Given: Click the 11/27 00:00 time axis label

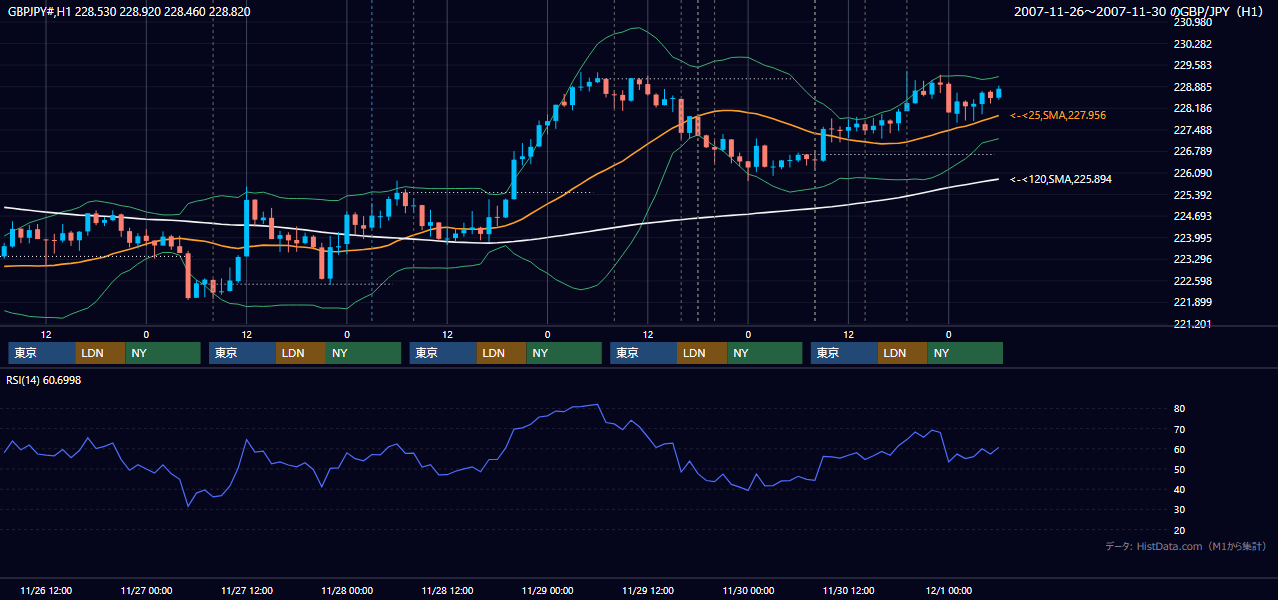Looking at the screenshot, I should pyautogui.click(x=146, y=590).
